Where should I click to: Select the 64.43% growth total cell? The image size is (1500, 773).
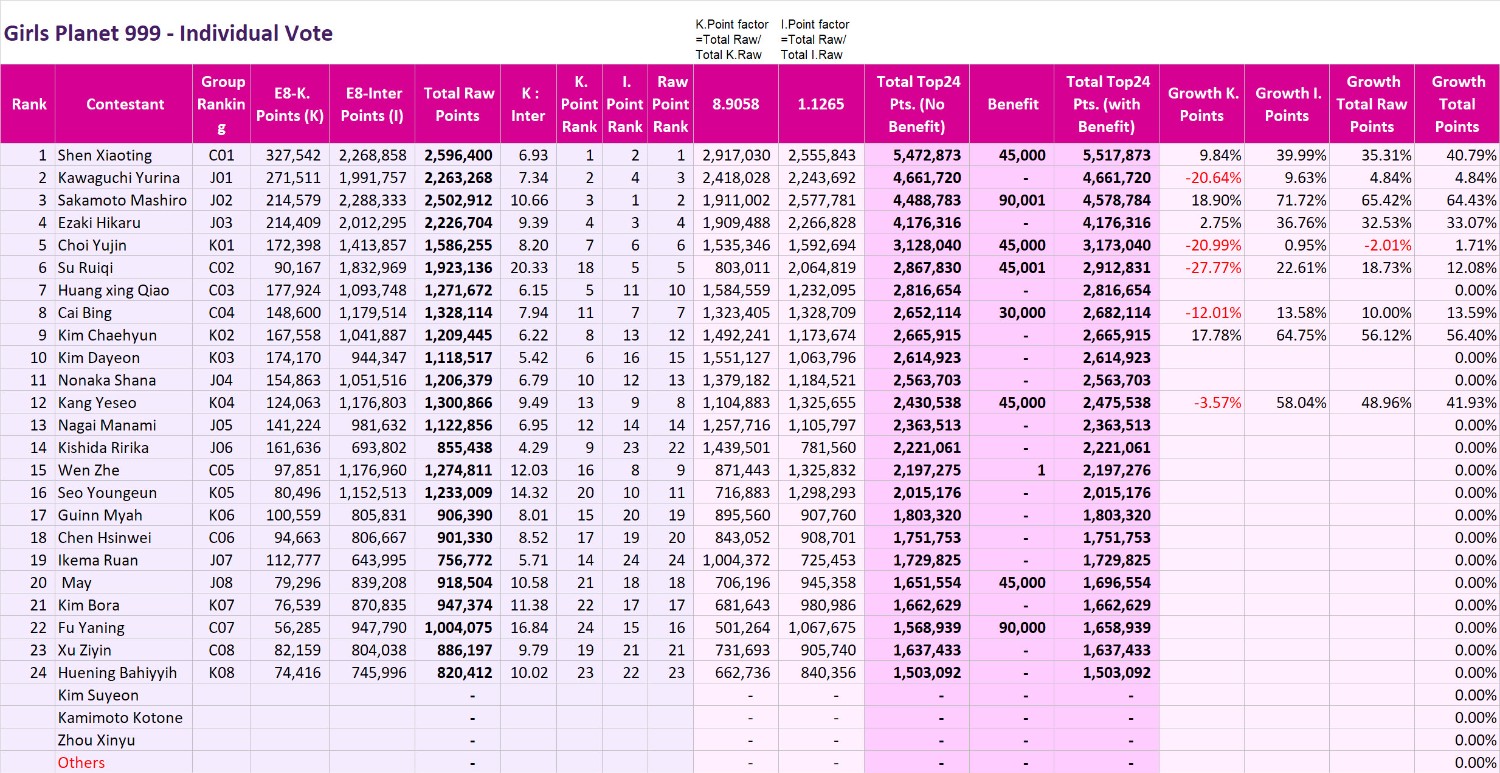(x=1457, y=200)
